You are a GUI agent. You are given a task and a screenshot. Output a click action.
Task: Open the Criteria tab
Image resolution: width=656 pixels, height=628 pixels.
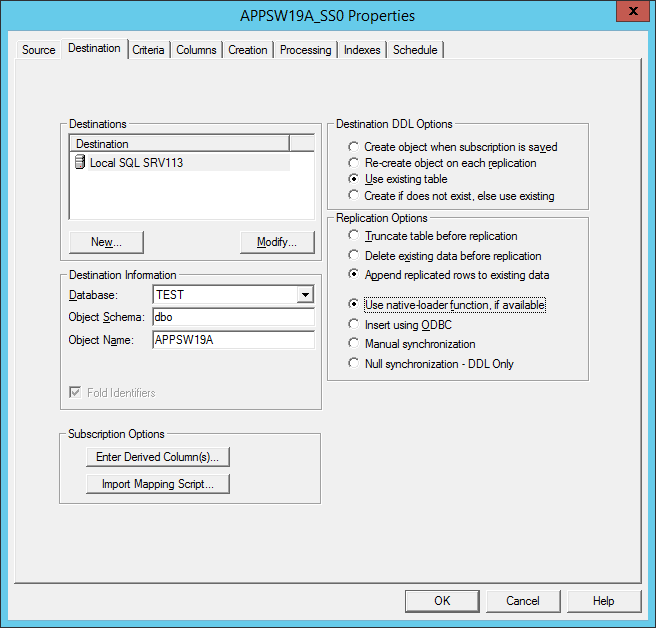click(x=149, y=50)
